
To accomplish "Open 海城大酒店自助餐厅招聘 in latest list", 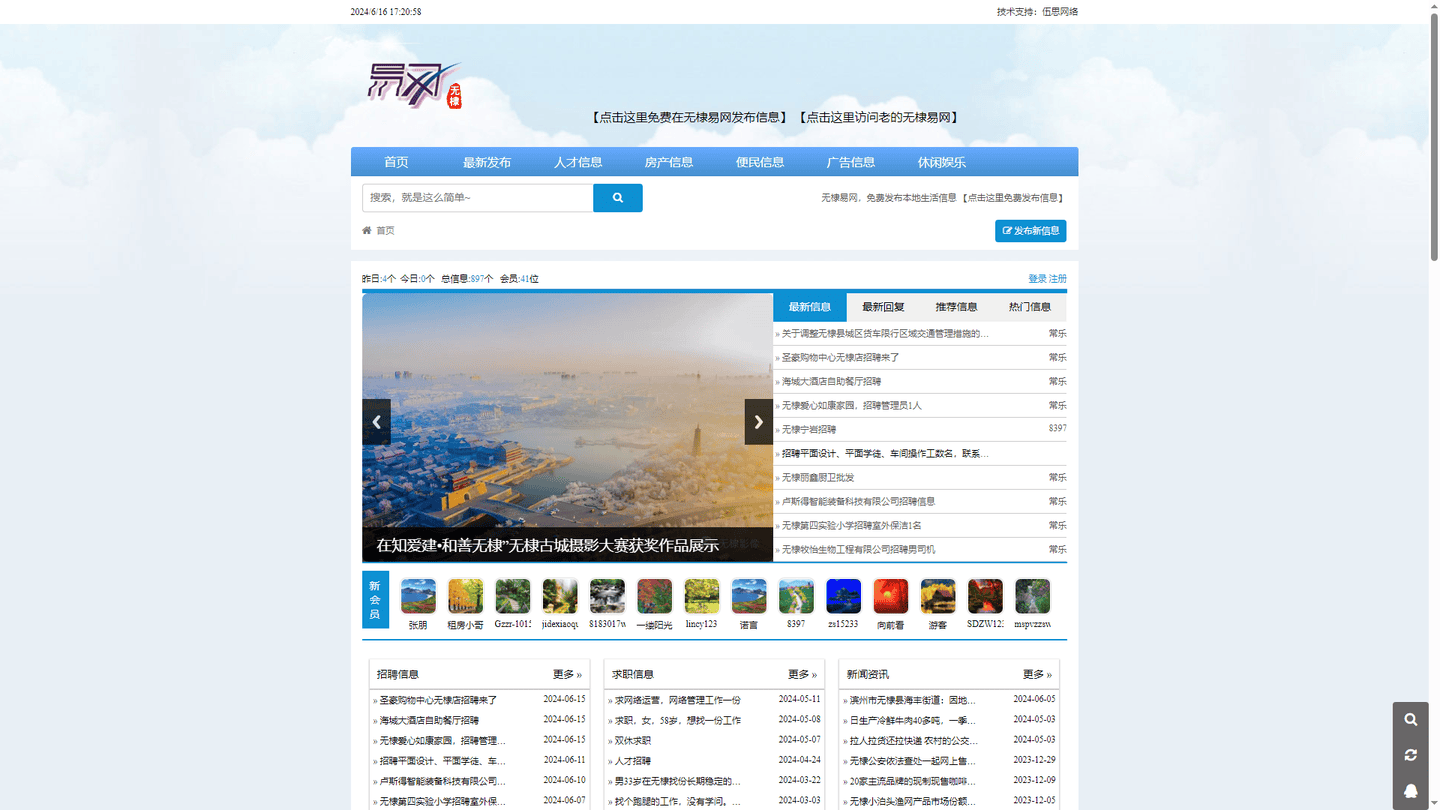I will pyautogui.click(x=832, y=382).
